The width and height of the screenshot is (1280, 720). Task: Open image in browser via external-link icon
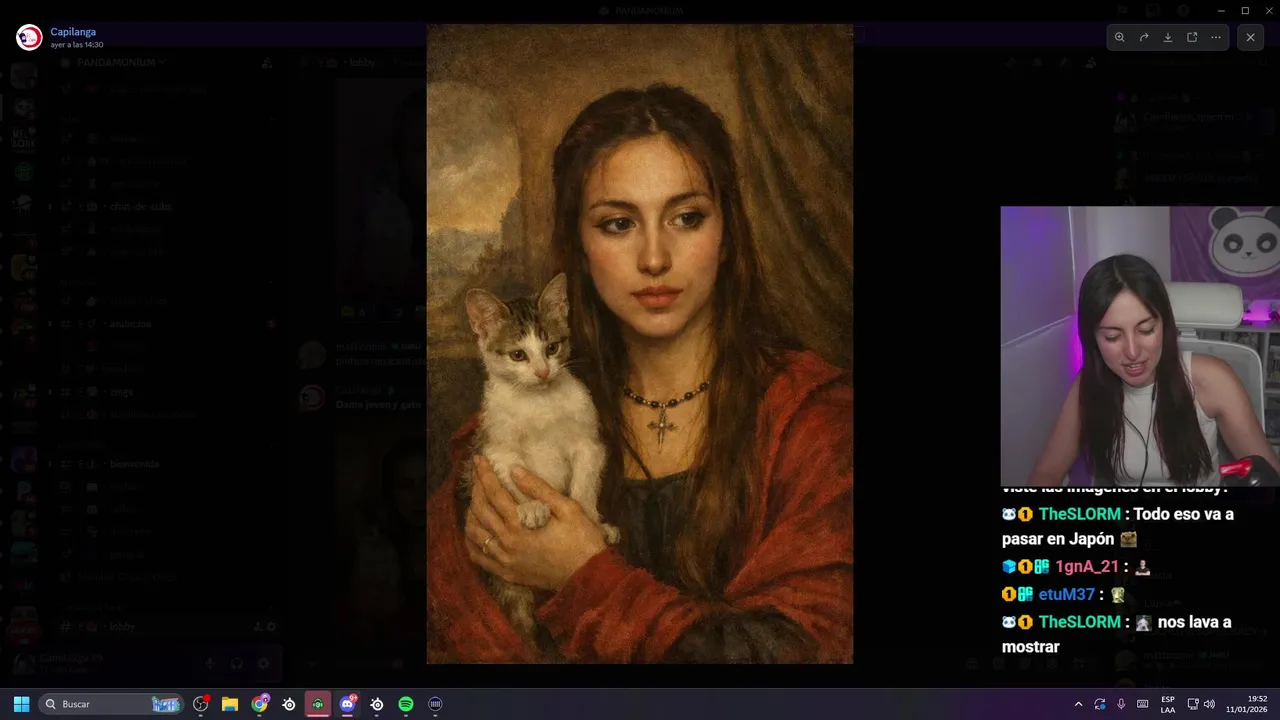coord(1192,37)
